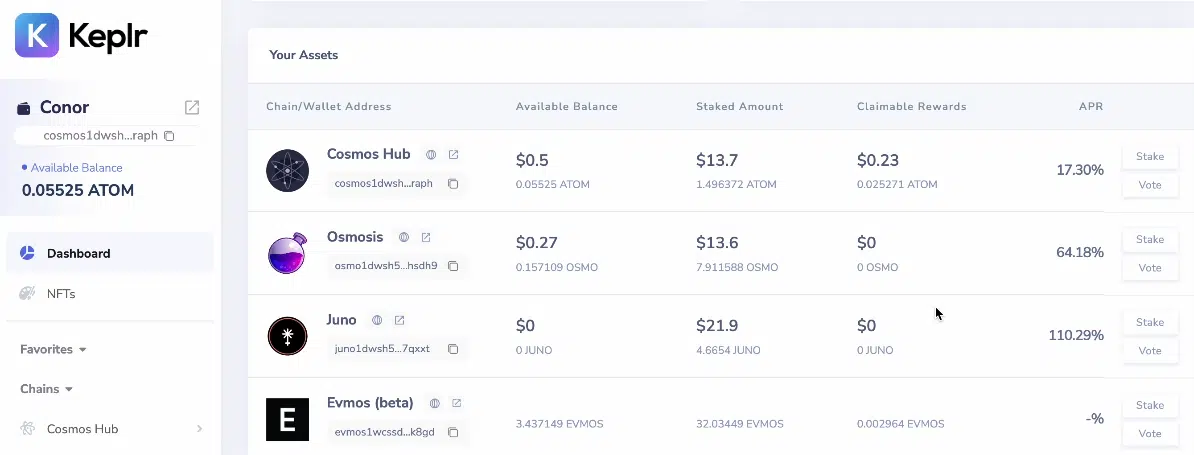The height and width of the screenshot is (455, 1194).
Task: Click the Osmosis flask logo
Action: point(287,253)
